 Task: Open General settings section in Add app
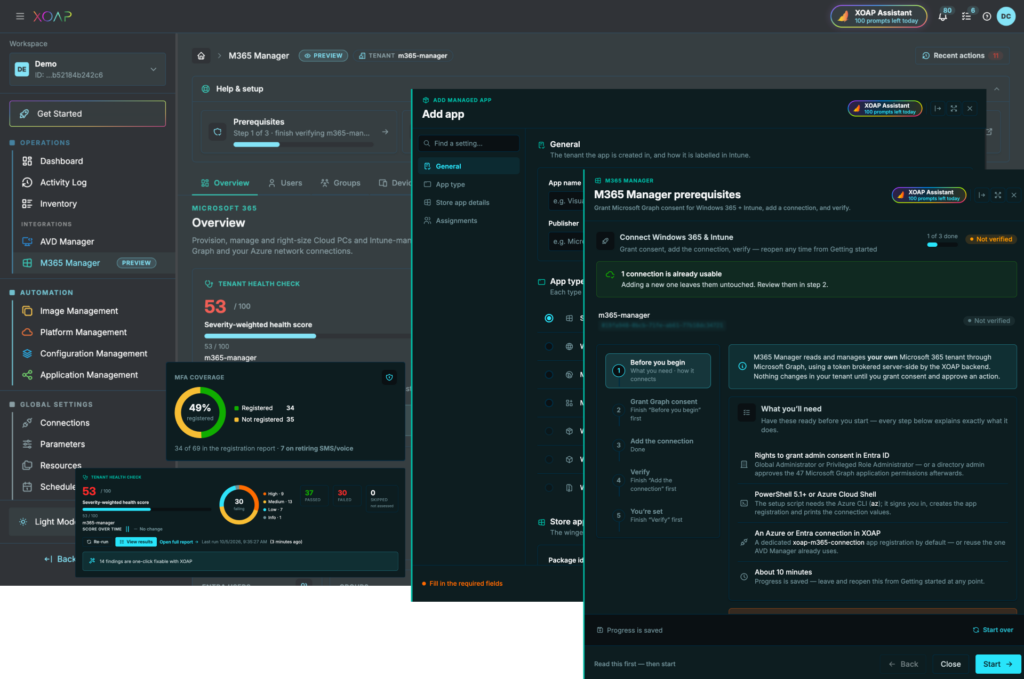coord(469,166)
